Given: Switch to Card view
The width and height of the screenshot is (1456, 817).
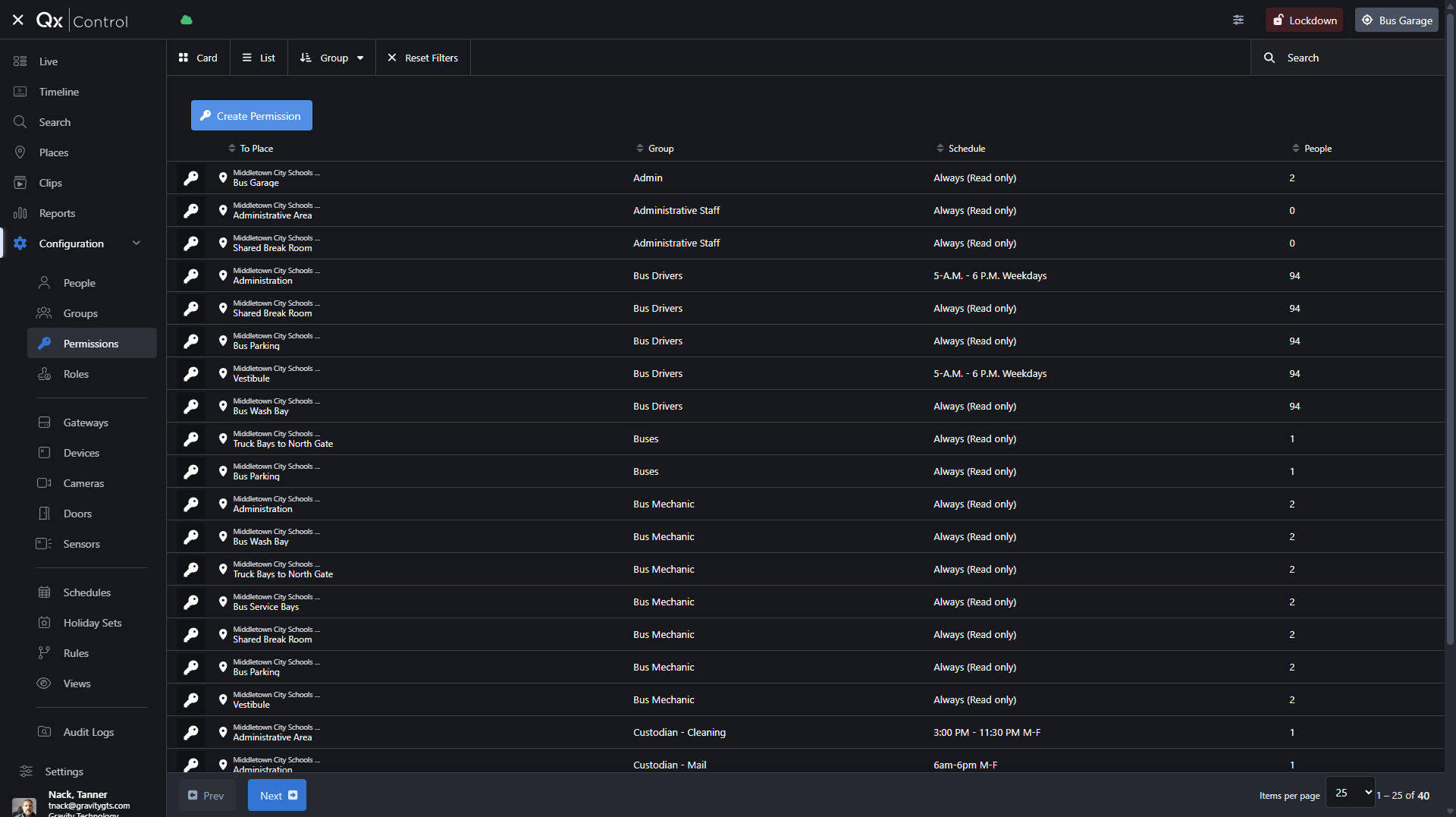Looking at the screenshot, I should (x=198, y=58).
